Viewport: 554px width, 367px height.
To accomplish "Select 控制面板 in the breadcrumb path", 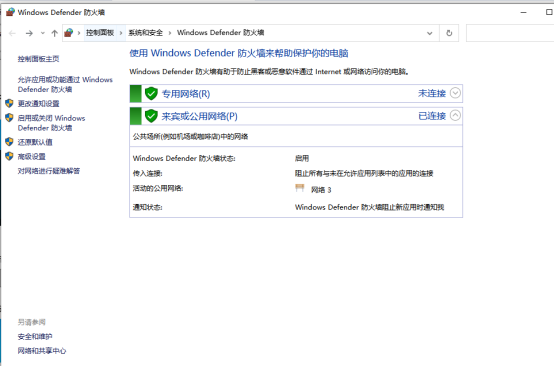I will pyautogui.click(x=100, y=33).
